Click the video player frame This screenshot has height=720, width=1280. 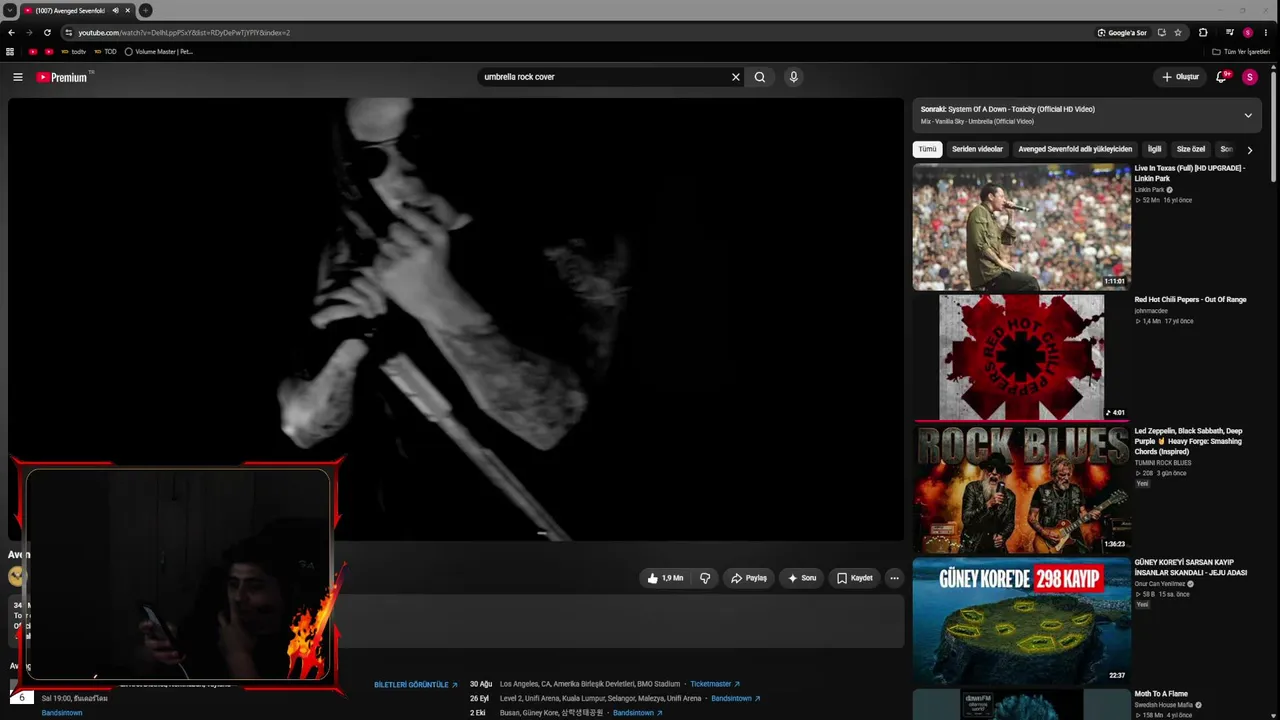point(456,319)
